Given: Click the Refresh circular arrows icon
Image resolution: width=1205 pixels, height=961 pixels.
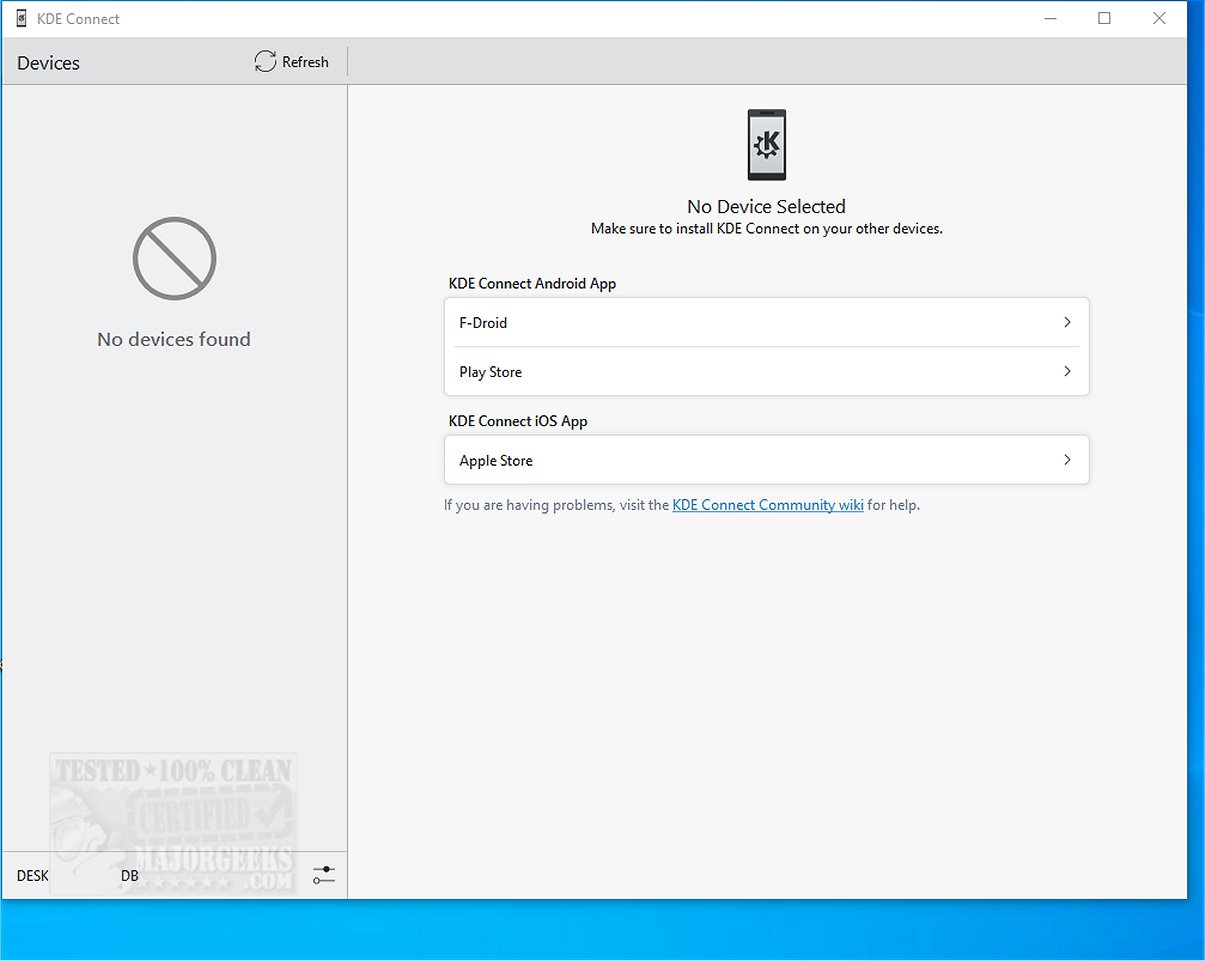Looking at the screenshot, I should tap(265, 62).
